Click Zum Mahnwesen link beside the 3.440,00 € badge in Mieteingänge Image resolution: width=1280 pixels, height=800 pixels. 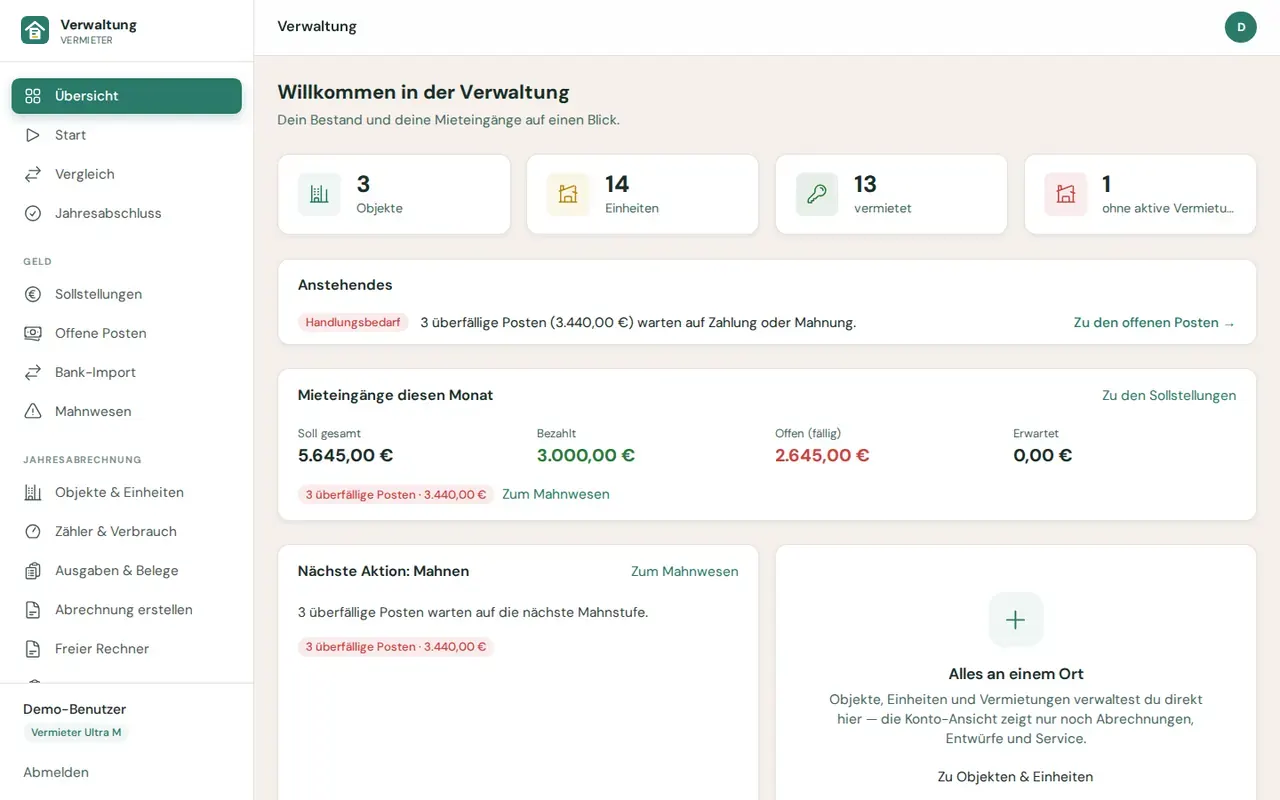[x=556, y=494]
